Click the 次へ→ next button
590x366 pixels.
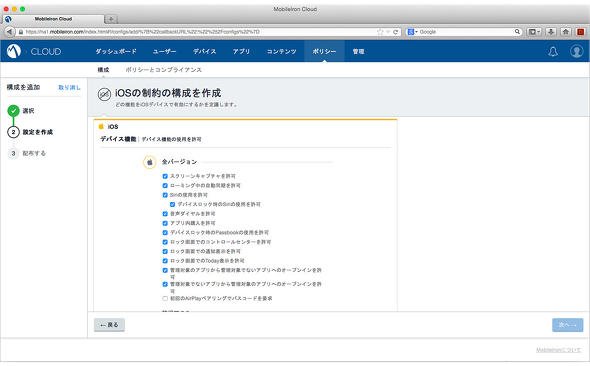pyautogui.click(x=567, y=325)
